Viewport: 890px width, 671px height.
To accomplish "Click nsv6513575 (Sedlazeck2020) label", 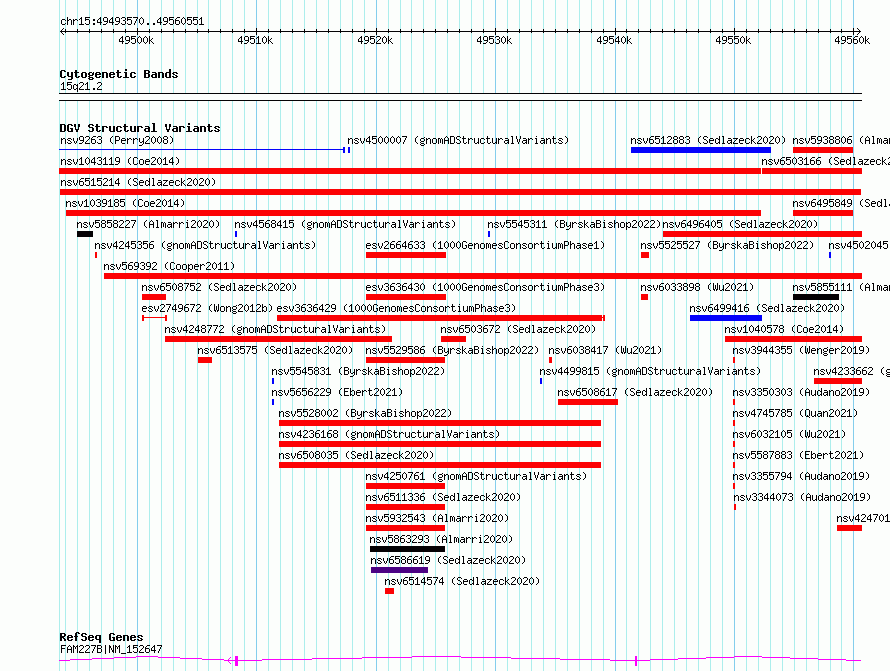I will pyautogui.click(x=275, y=350).
